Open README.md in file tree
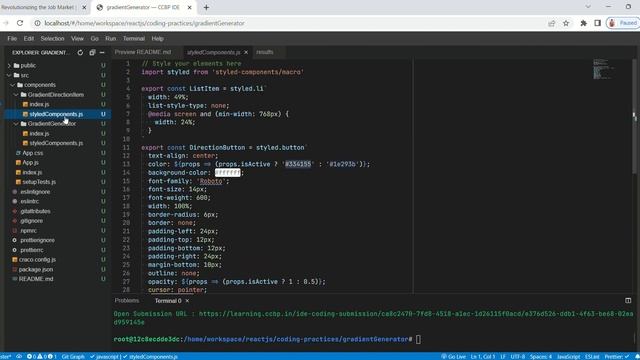The height and width of the screenshot is (360, 640). point(36,279)
